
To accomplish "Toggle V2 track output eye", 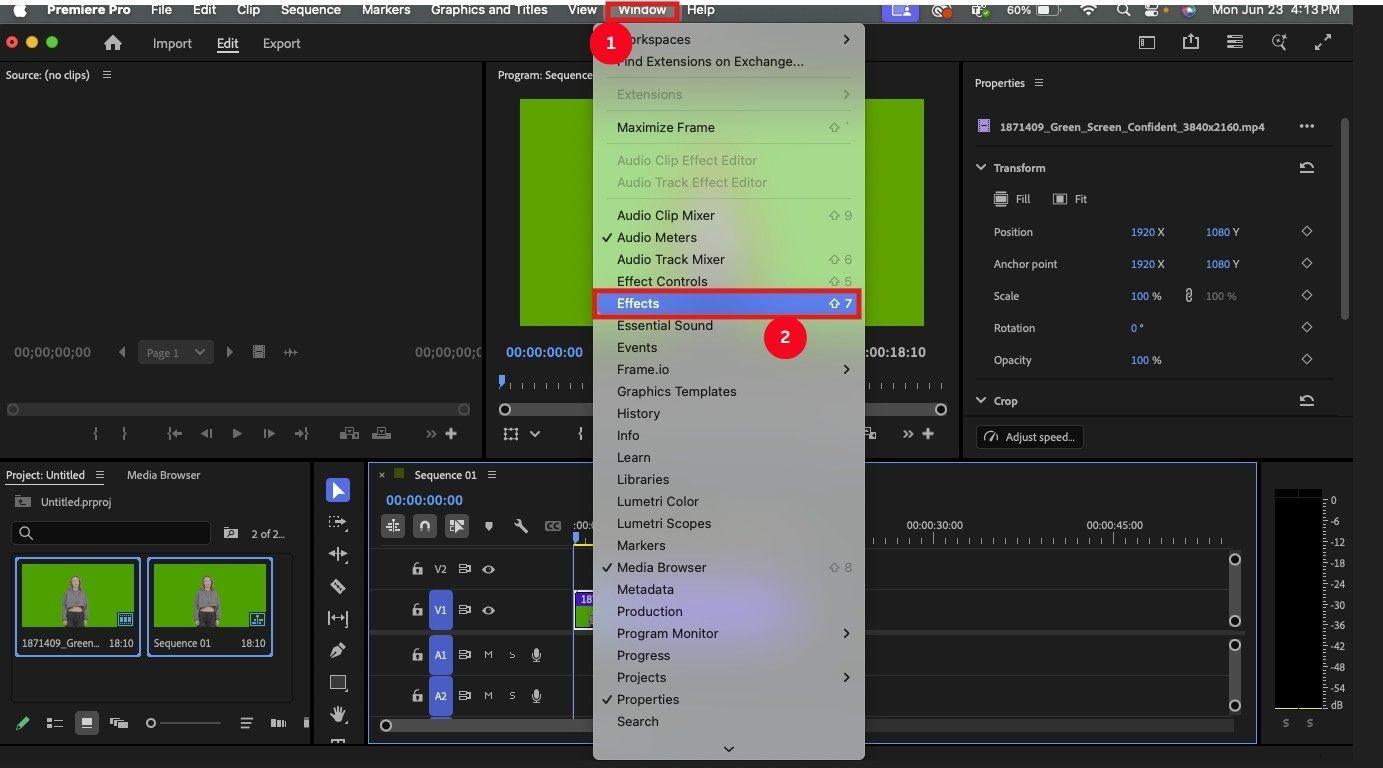I will click(489, 569).
